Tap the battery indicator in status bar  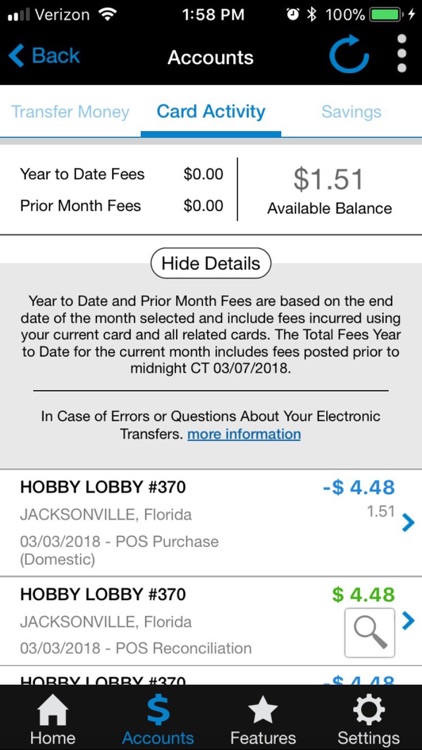tap(387, 15)
